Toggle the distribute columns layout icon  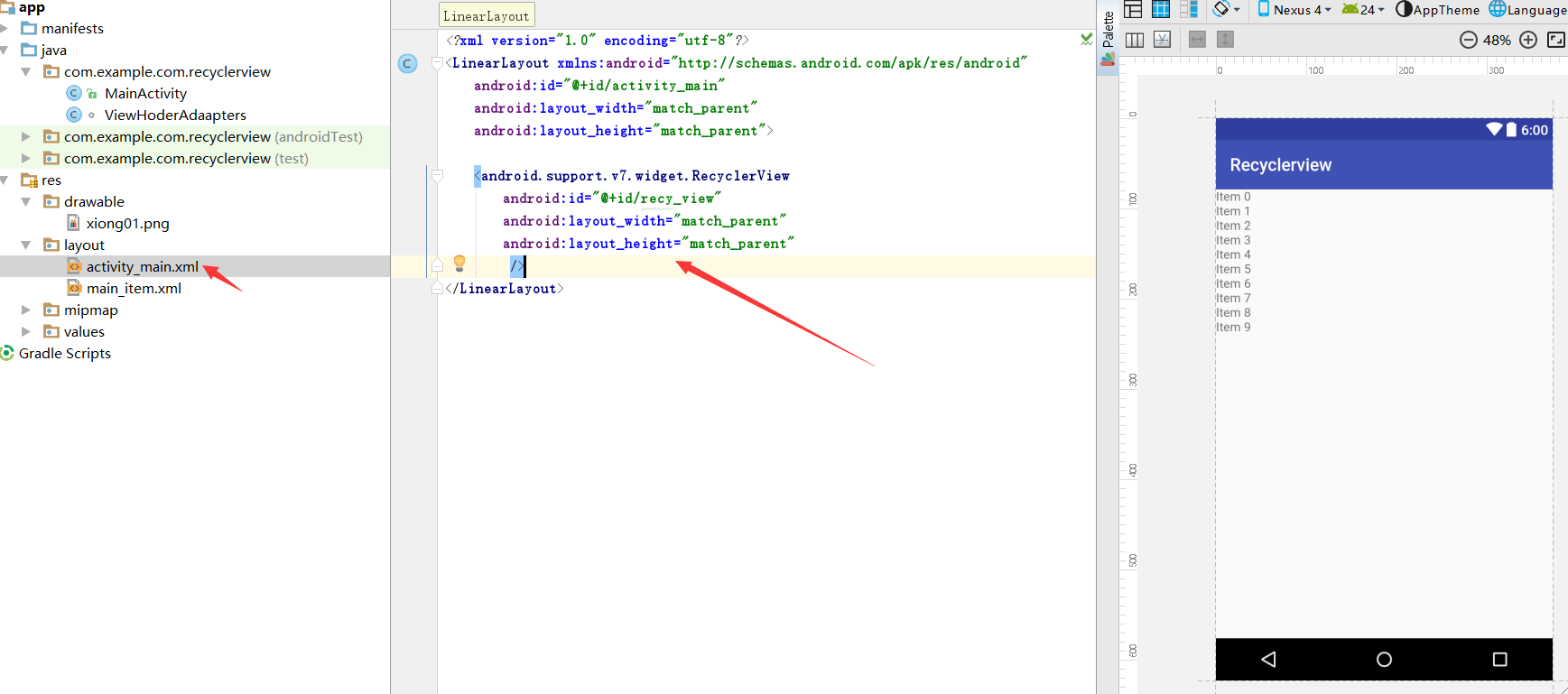[x=1135, y=40]
